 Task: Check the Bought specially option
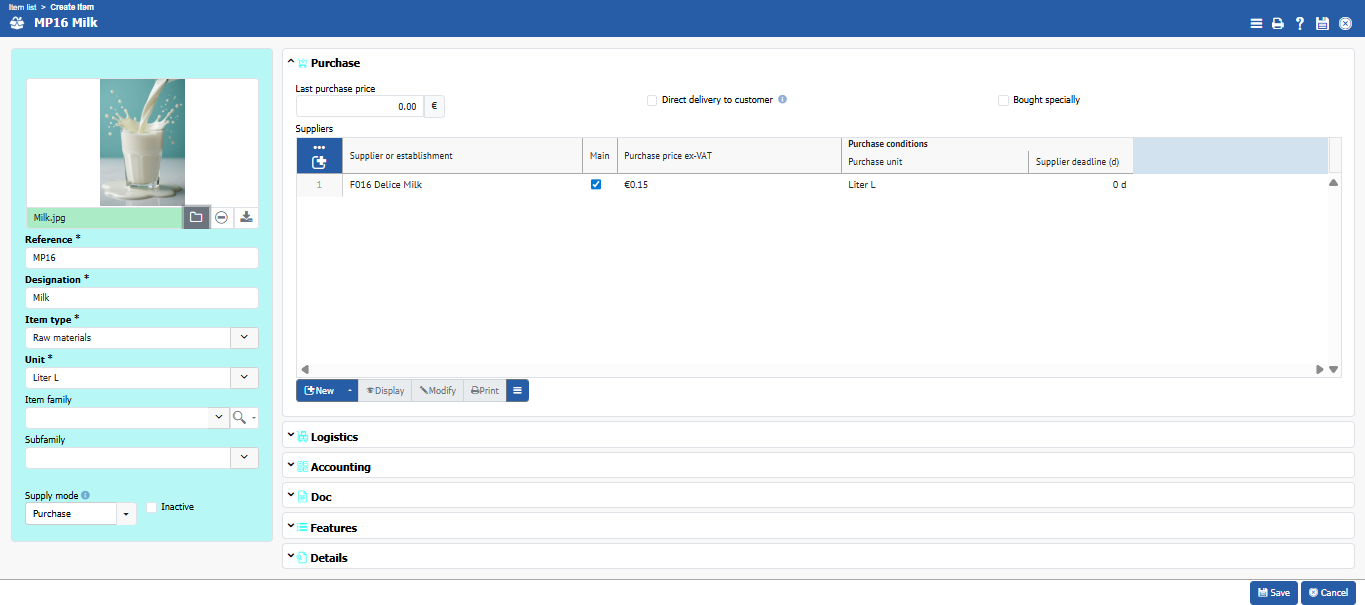tap(1003, 100)
